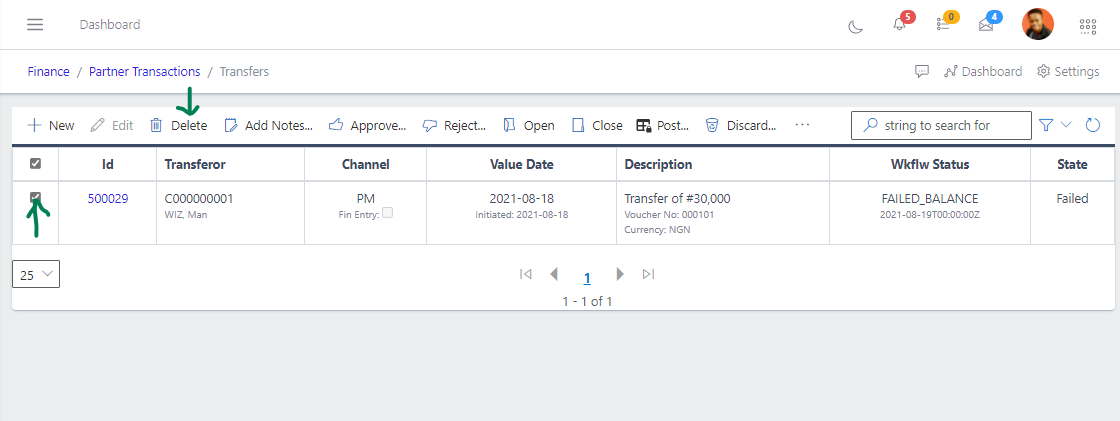The image size is (1120, 421).
Task: Open the filter funnel icon
Action: pyautogui.click(x=1046, y=125)
